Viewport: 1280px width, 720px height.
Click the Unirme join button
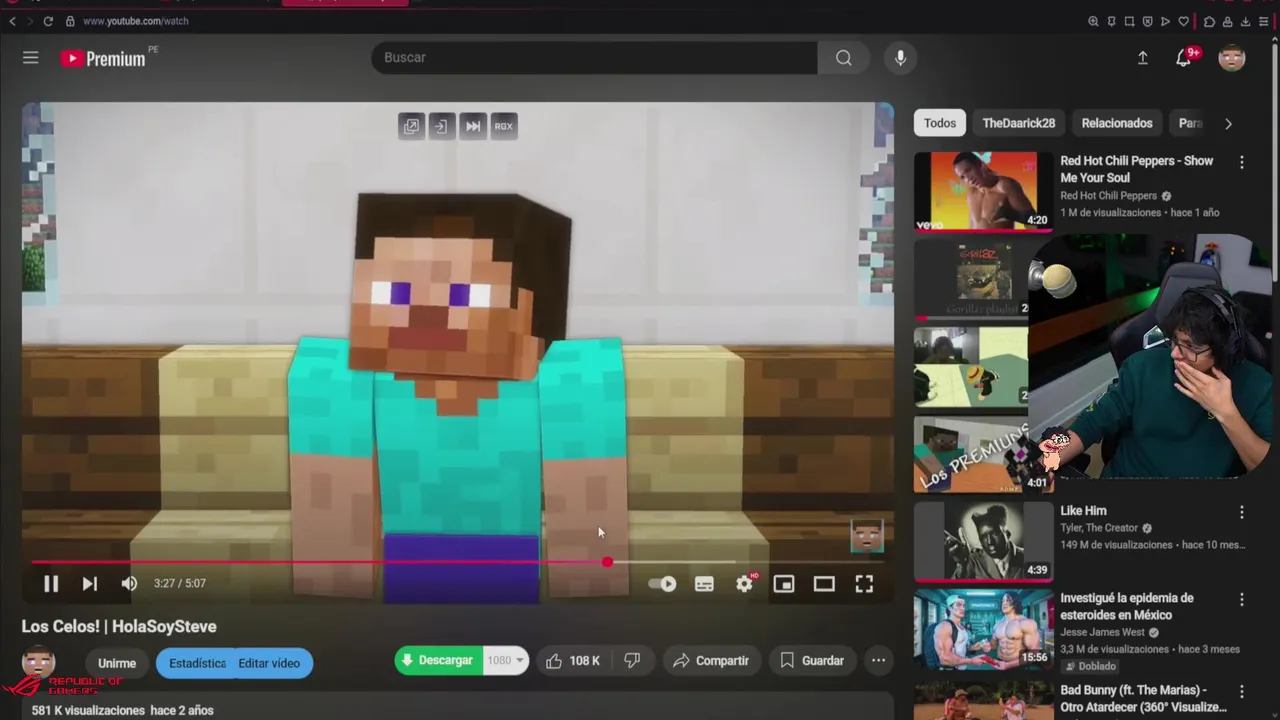[x=117, y=663]
